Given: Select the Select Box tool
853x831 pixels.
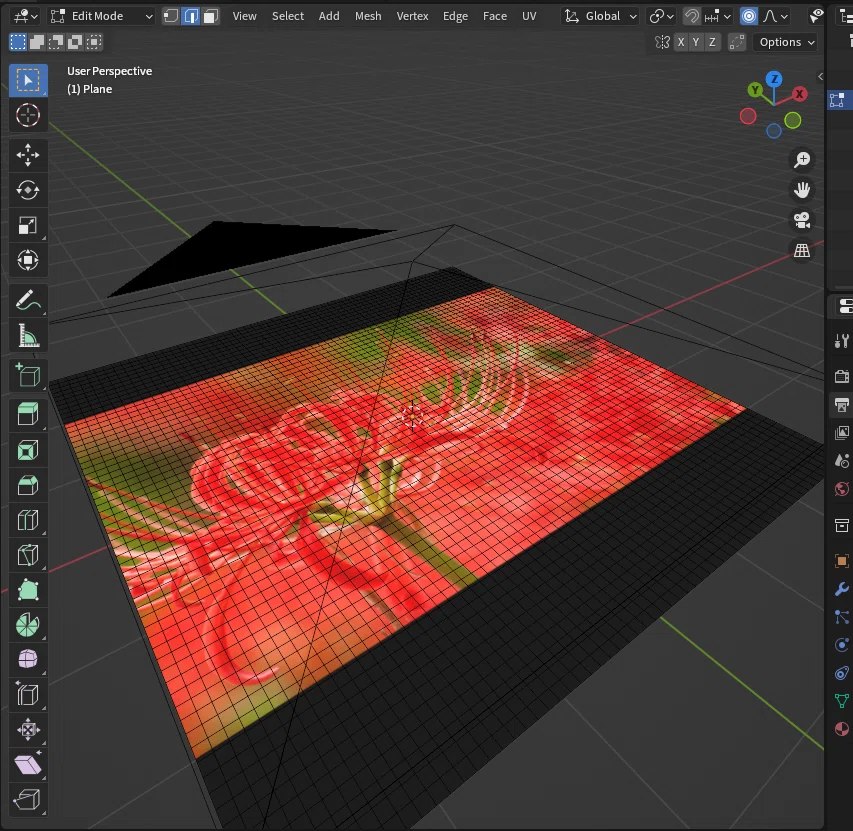Looking at the screenshot, I should pyautogui.click(x=28, y=80).
